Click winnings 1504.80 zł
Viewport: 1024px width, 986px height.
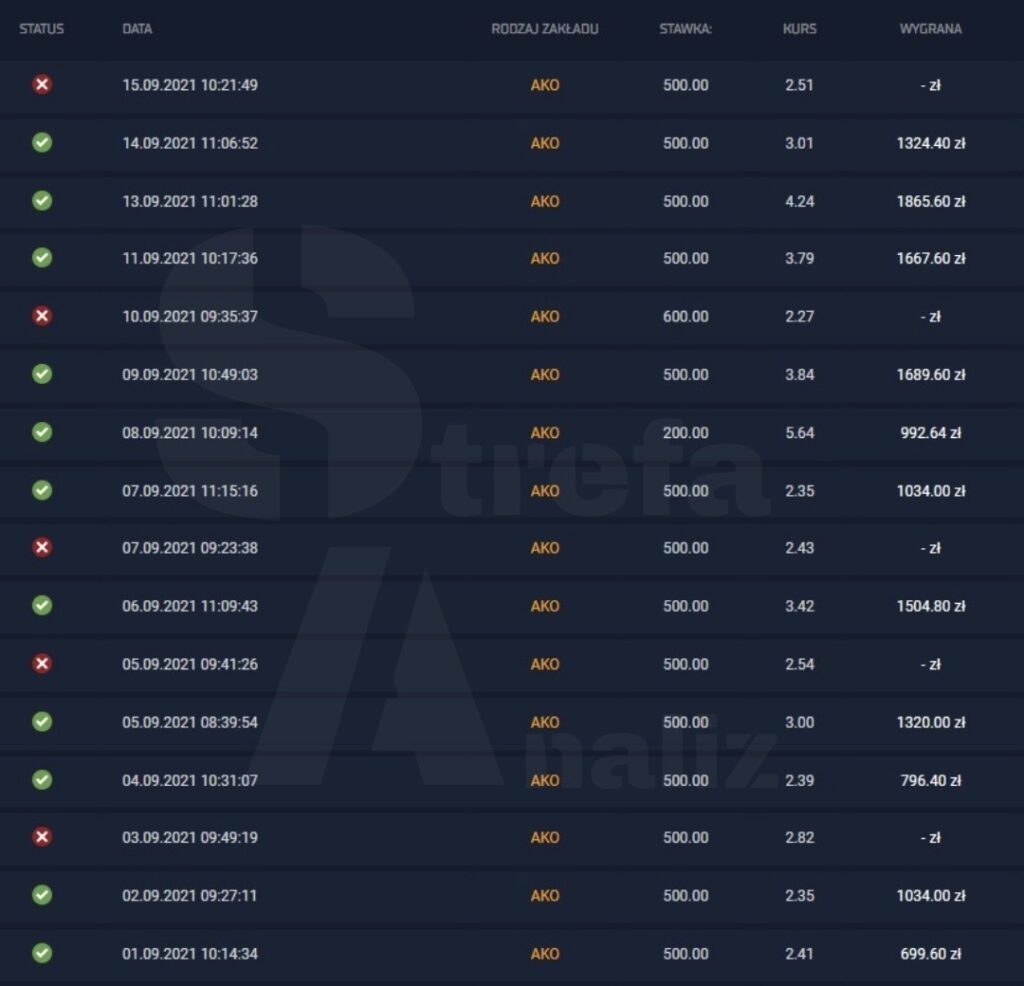pos(931,605)
